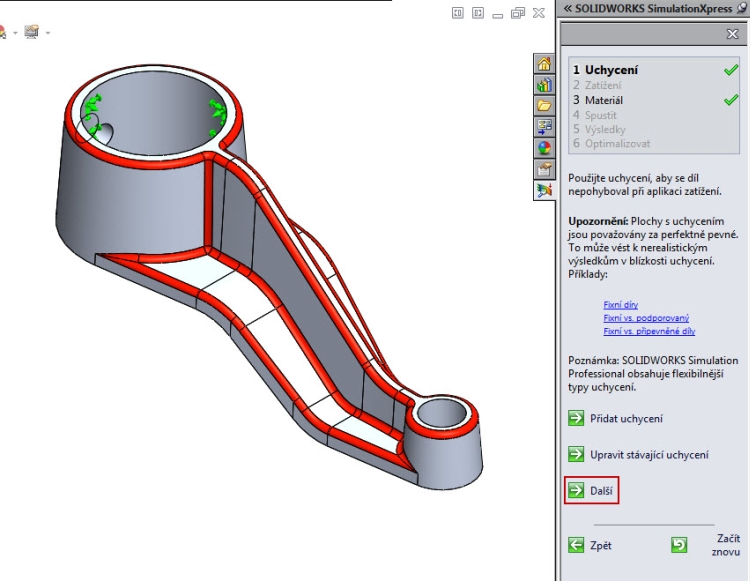Select the small bore hole of the lever
The image size is (750, 581).
point(440,415)
